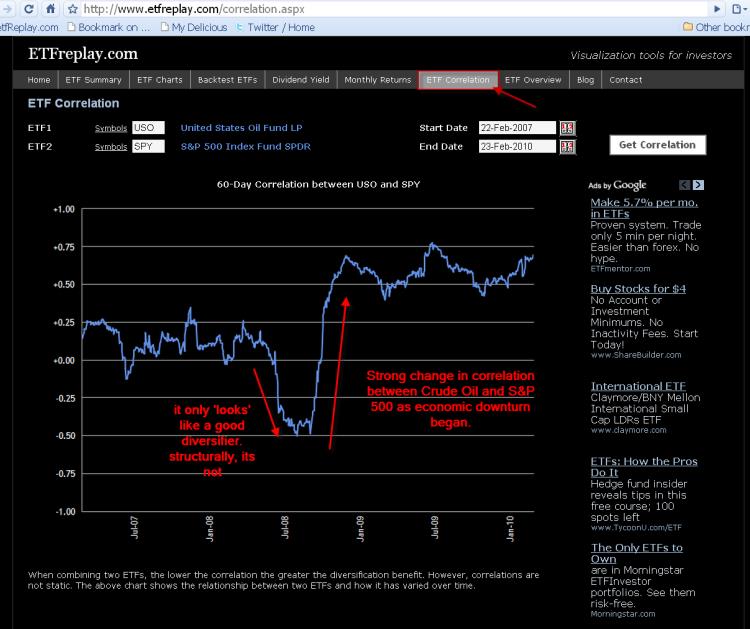Open ad 'The Only ETFs to Own'

click(637, 553)
